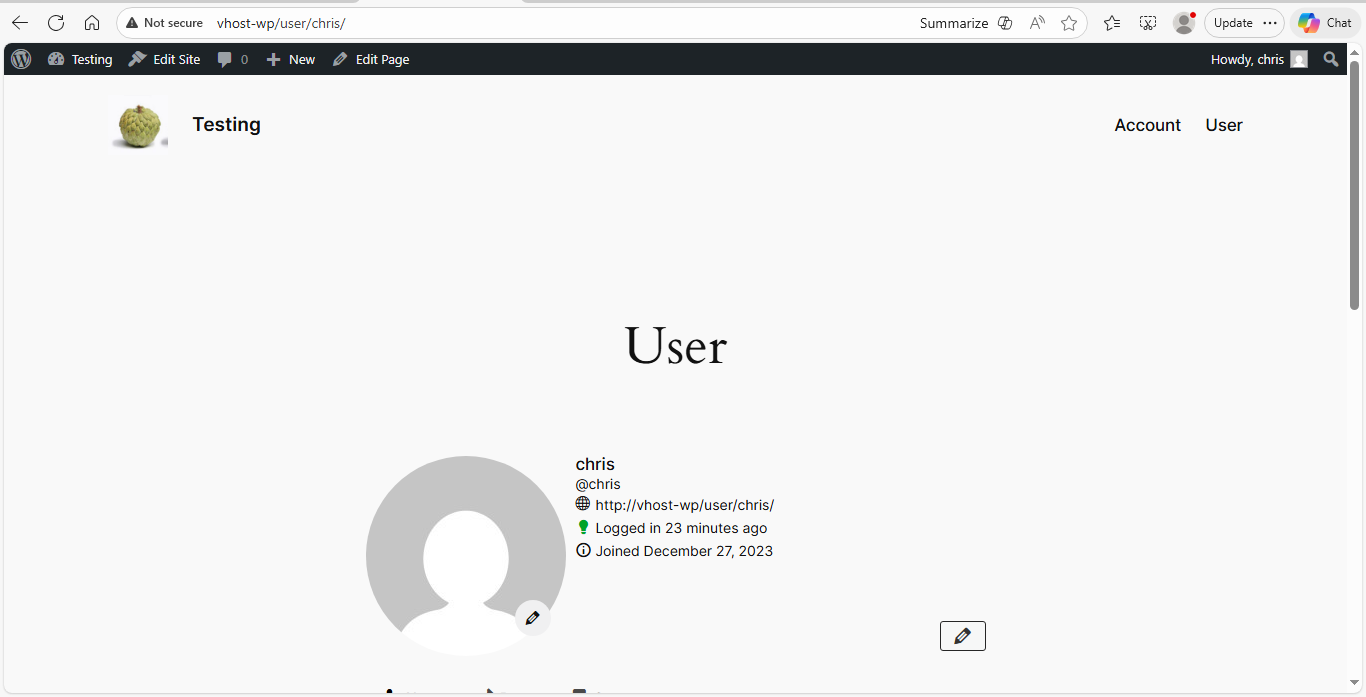Click the Testing site title

coord(226,124)
